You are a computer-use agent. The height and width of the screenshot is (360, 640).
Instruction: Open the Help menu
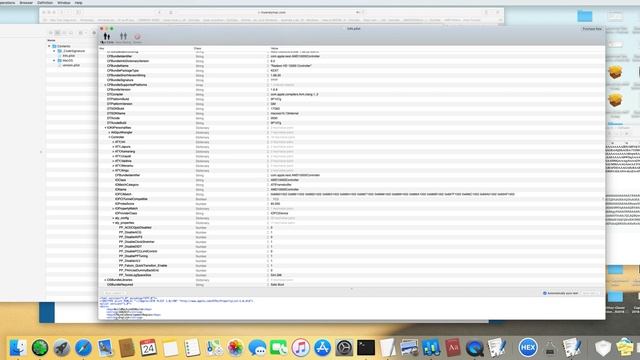(78, 2)
